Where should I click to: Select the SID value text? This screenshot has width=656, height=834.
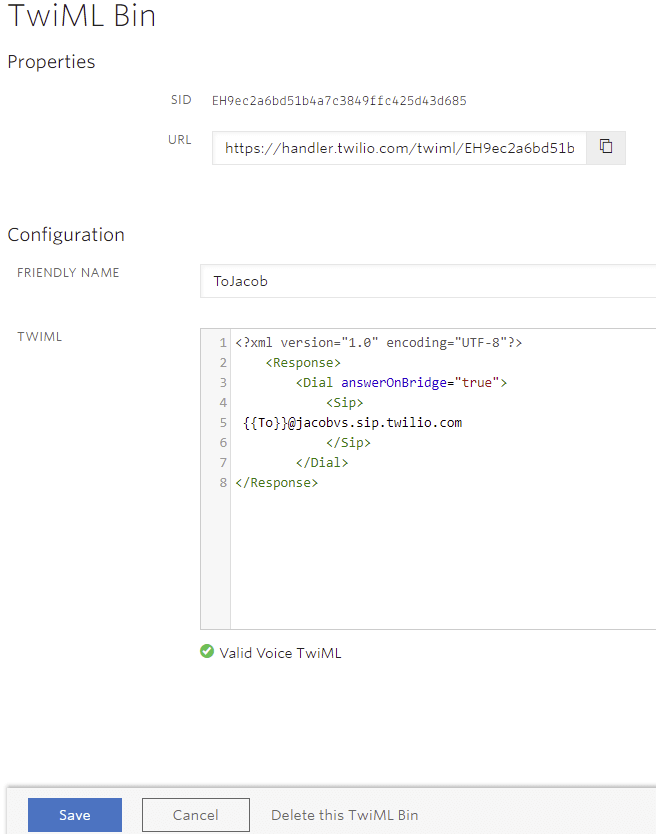coord(339,101)
